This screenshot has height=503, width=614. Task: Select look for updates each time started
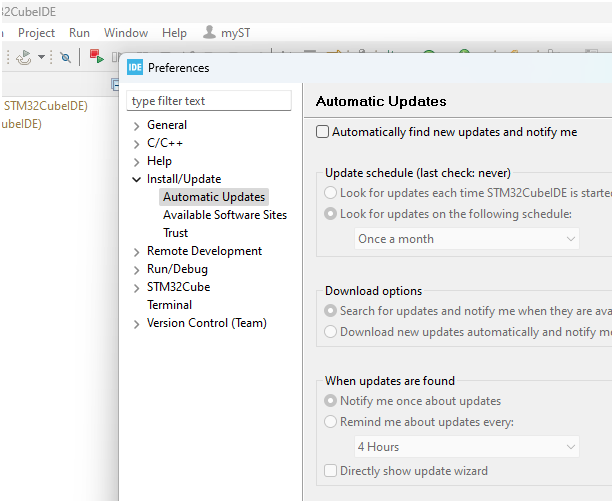point(330,193)
